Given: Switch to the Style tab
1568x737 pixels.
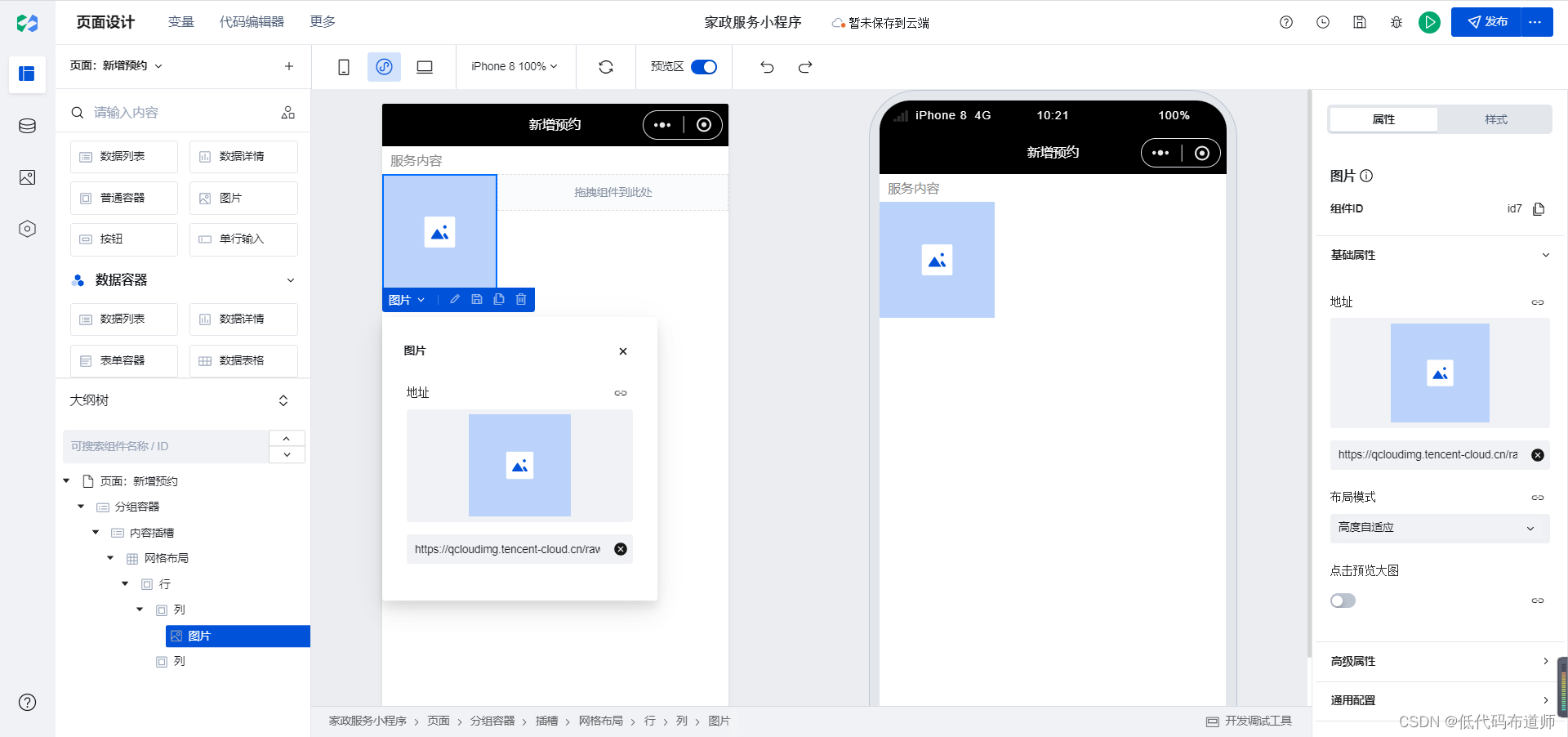Looking at the screenshot, I should coord(1496,119).
